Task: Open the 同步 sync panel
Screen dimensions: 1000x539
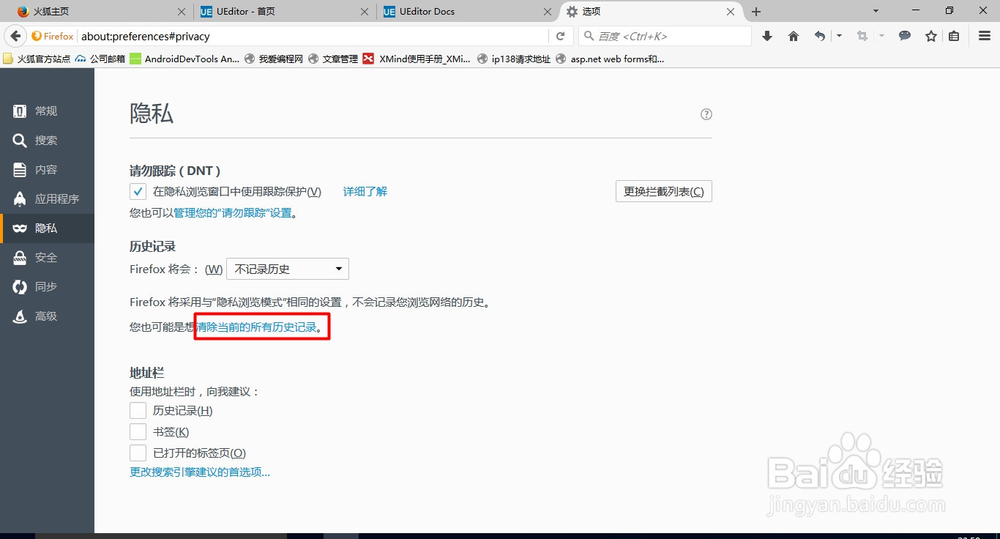Action: (47, 287)
